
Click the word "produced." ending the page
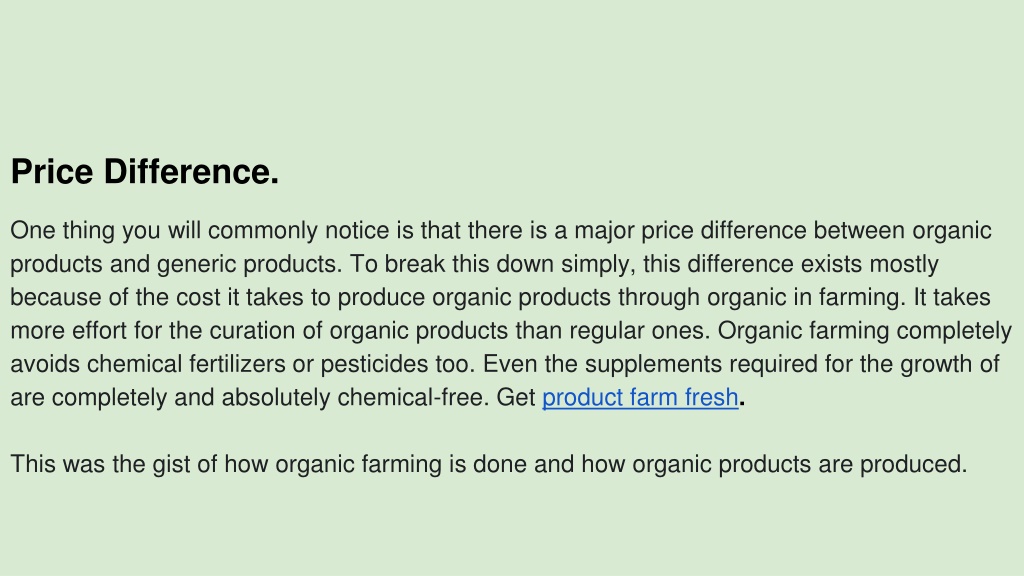pos(913,464)
